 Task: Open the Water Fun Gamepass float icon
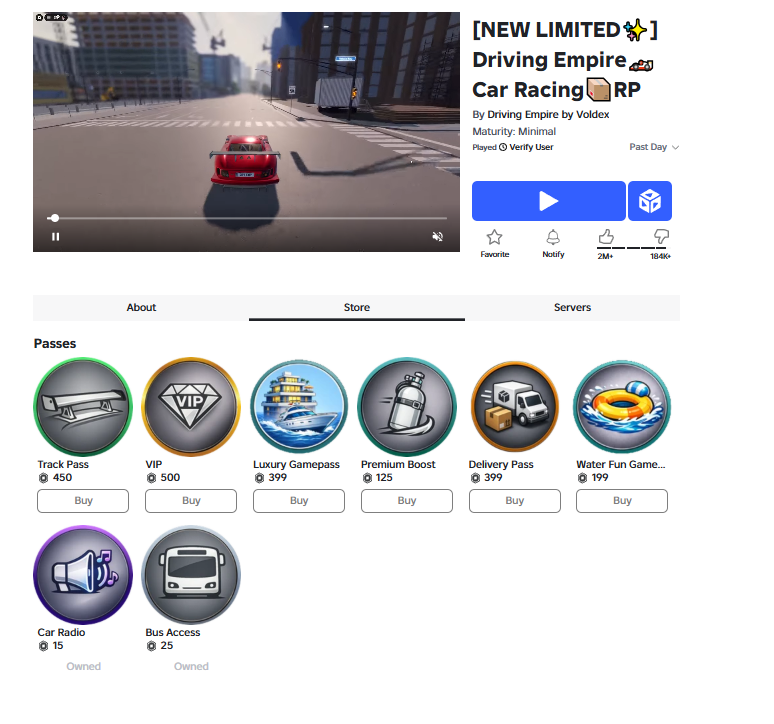point(622,407)
